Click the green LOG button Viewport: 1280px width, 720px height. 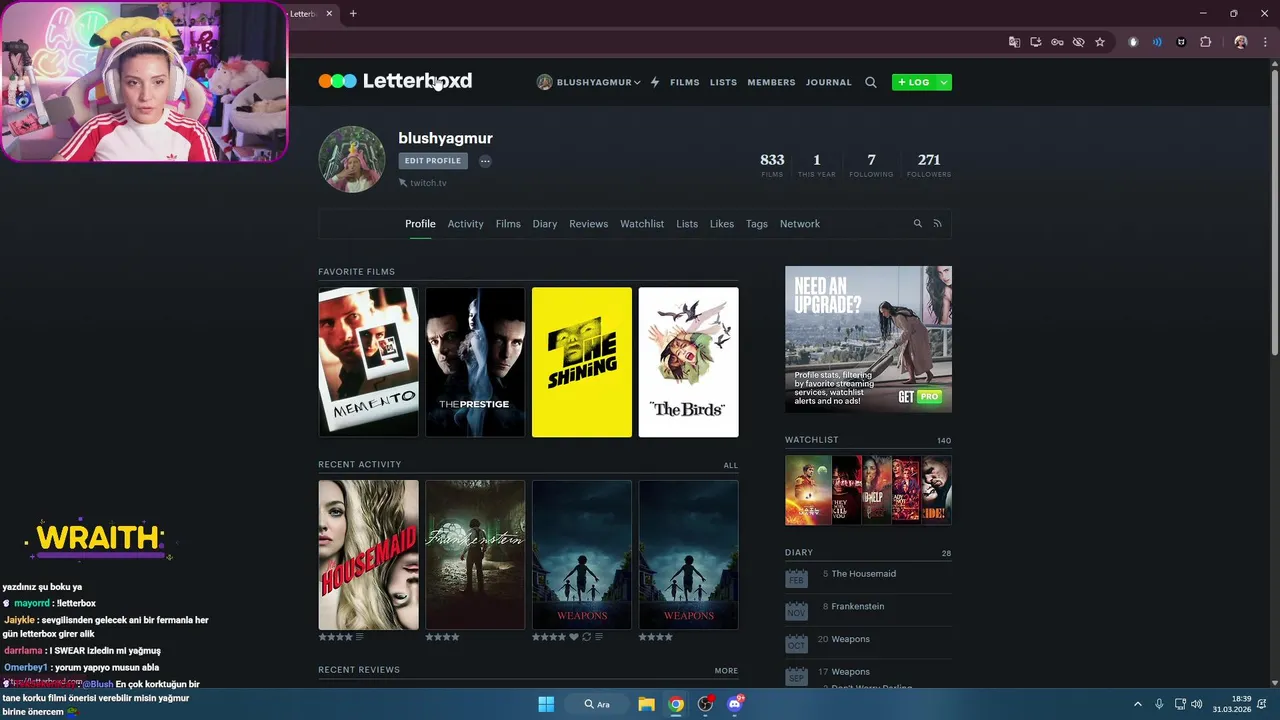914,82
